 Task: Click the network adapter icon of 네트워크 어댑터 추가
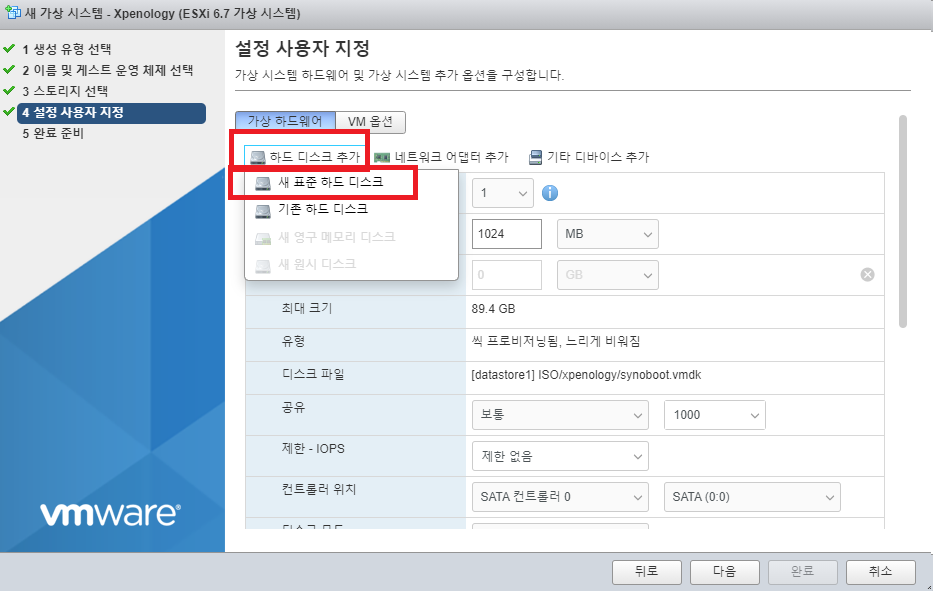[x=382, y=158]
